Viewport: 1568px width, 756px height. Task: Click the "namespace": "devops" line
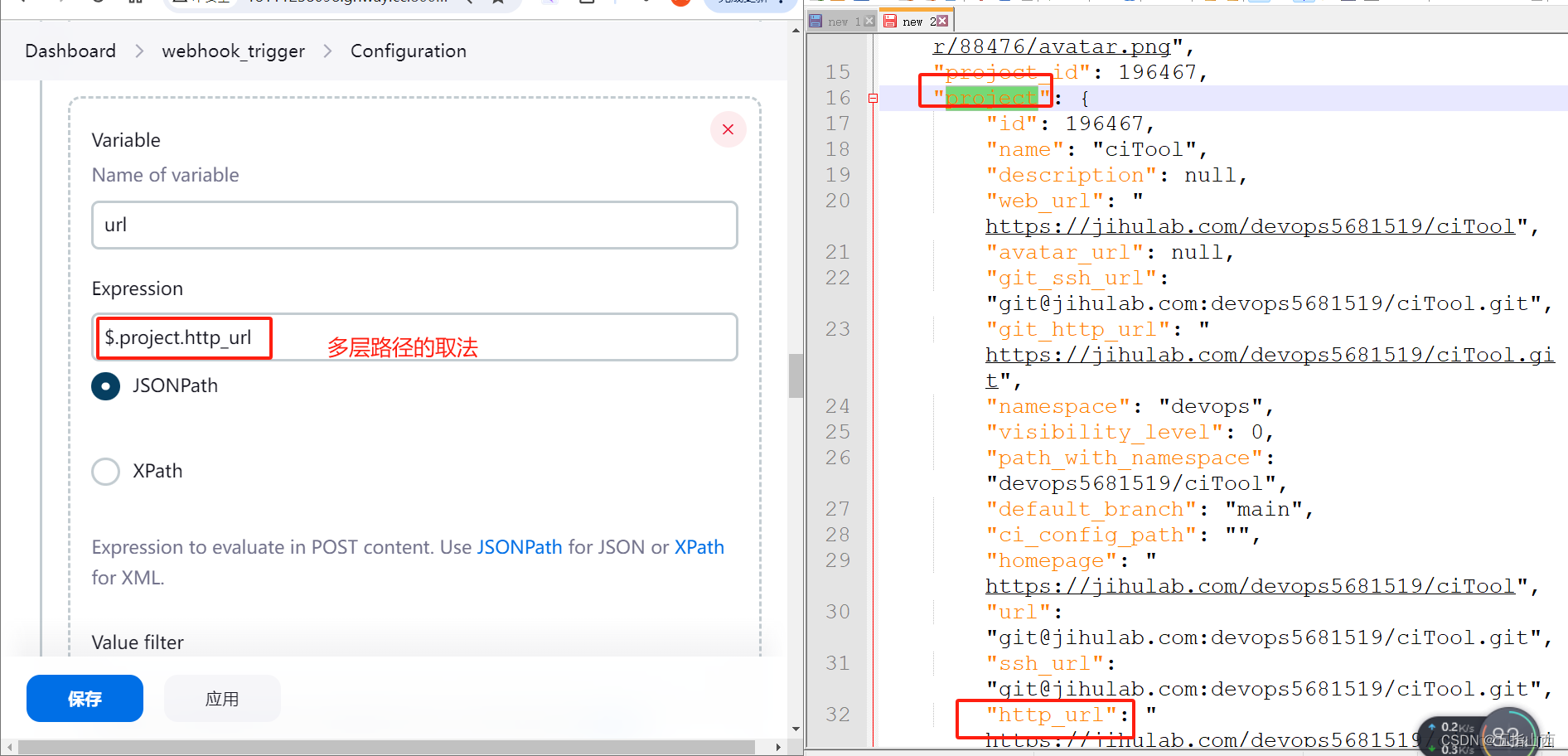(1130, 406)
